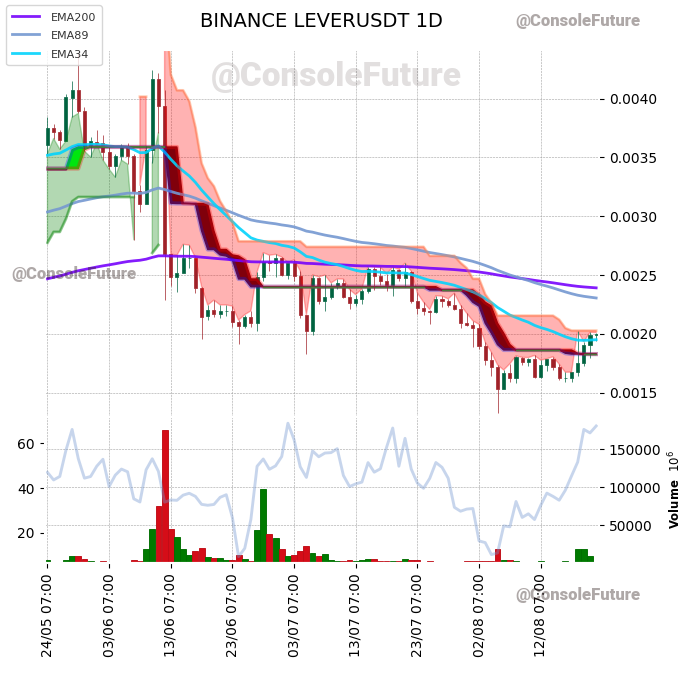Click the cyan EMA34 legend line swatch
690x690 pixels.
[x=26, y=54]
